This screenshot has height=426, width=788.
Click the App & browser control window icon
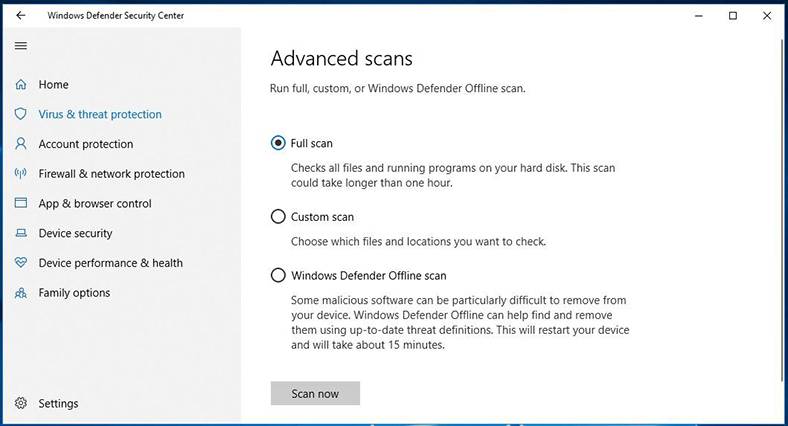21,203
